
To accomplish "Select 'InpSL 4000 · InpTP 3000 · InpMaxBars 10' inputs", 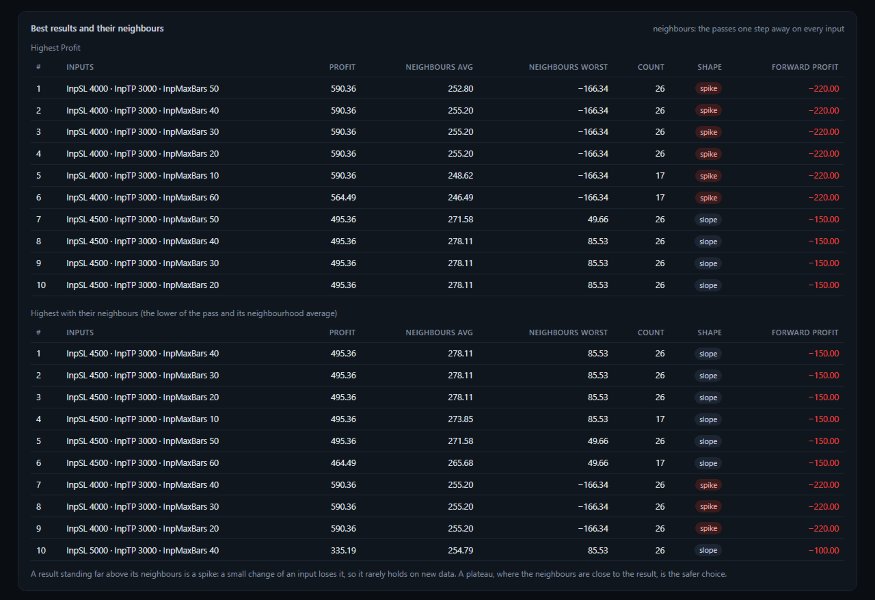I will [142, 176].
